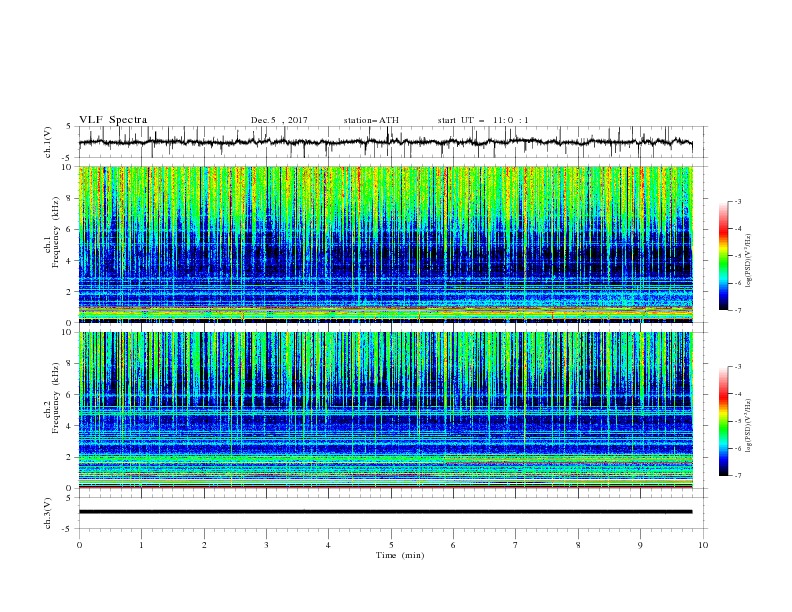Click the '-5' label on ch.2 colorbar
Screen dimensions: 792x612
click(738, 421)
